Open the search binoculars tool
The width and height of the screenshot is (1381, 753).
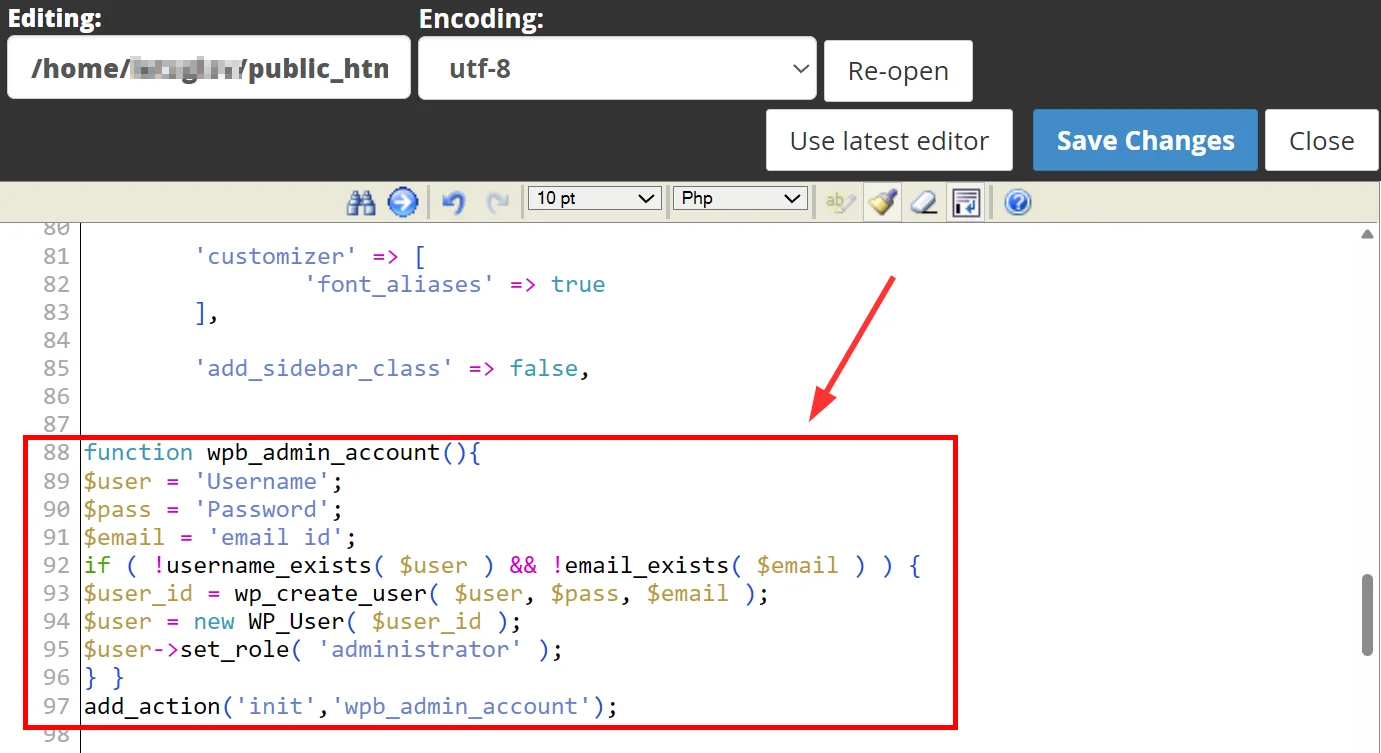pos(360,203)
